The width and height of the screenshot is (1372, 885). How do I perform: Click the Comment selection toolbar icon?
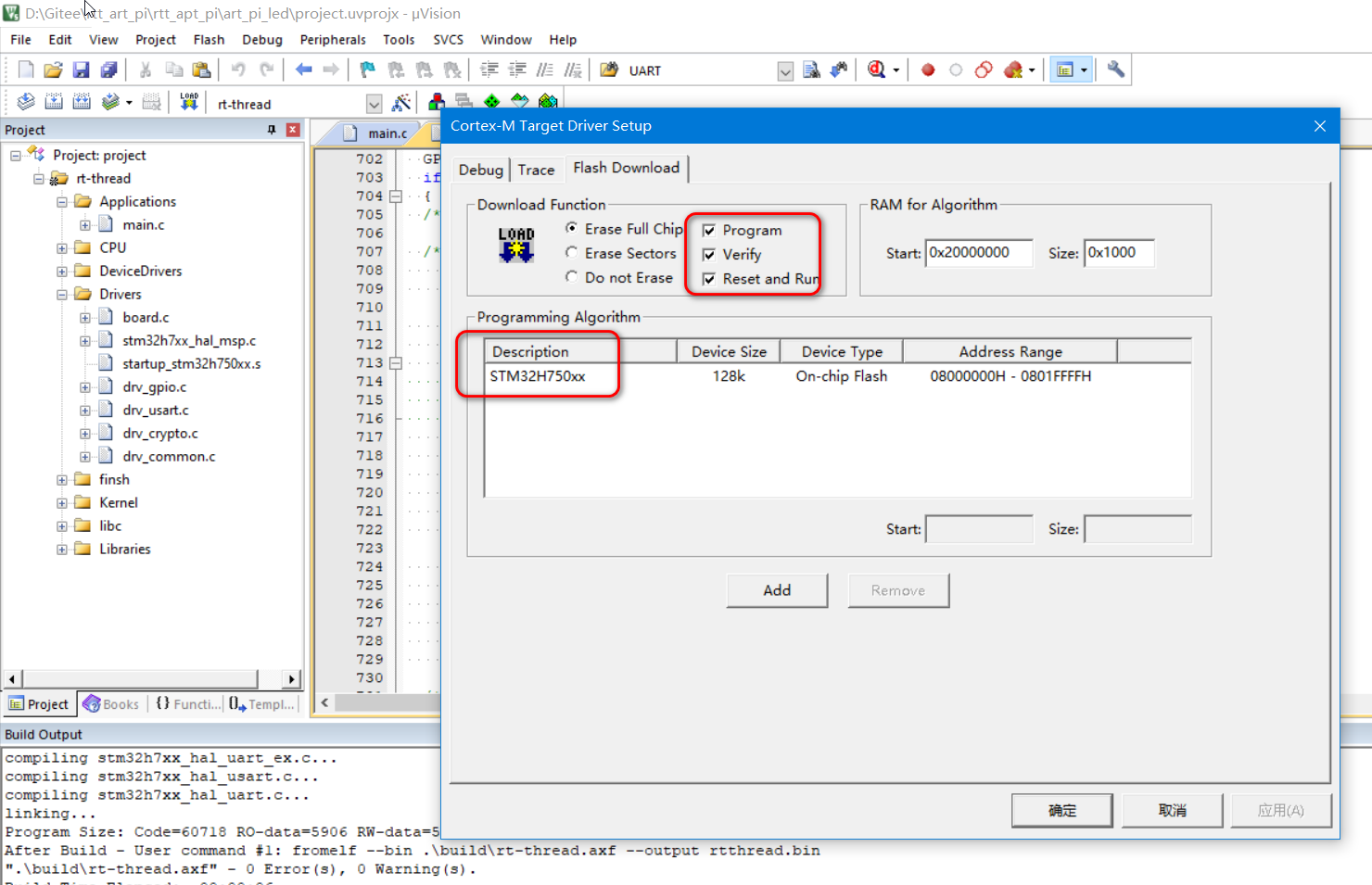pos(545,70)
